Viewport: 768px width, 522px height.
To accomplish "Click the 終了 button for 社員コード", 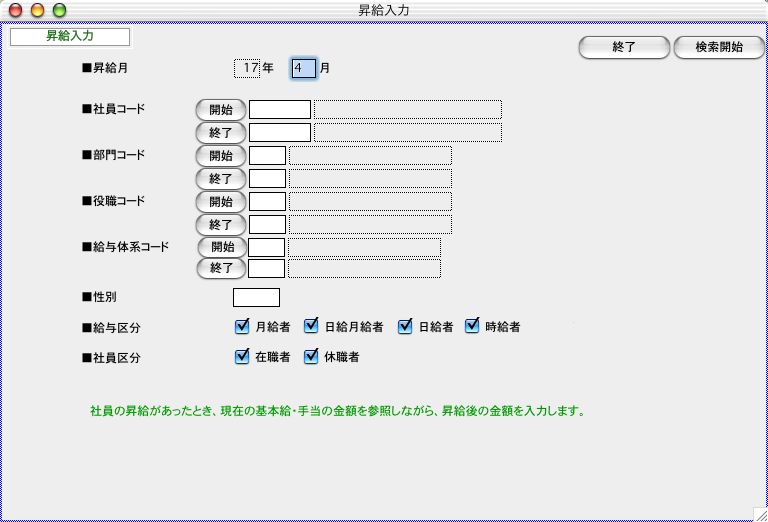I will point(220,132).
